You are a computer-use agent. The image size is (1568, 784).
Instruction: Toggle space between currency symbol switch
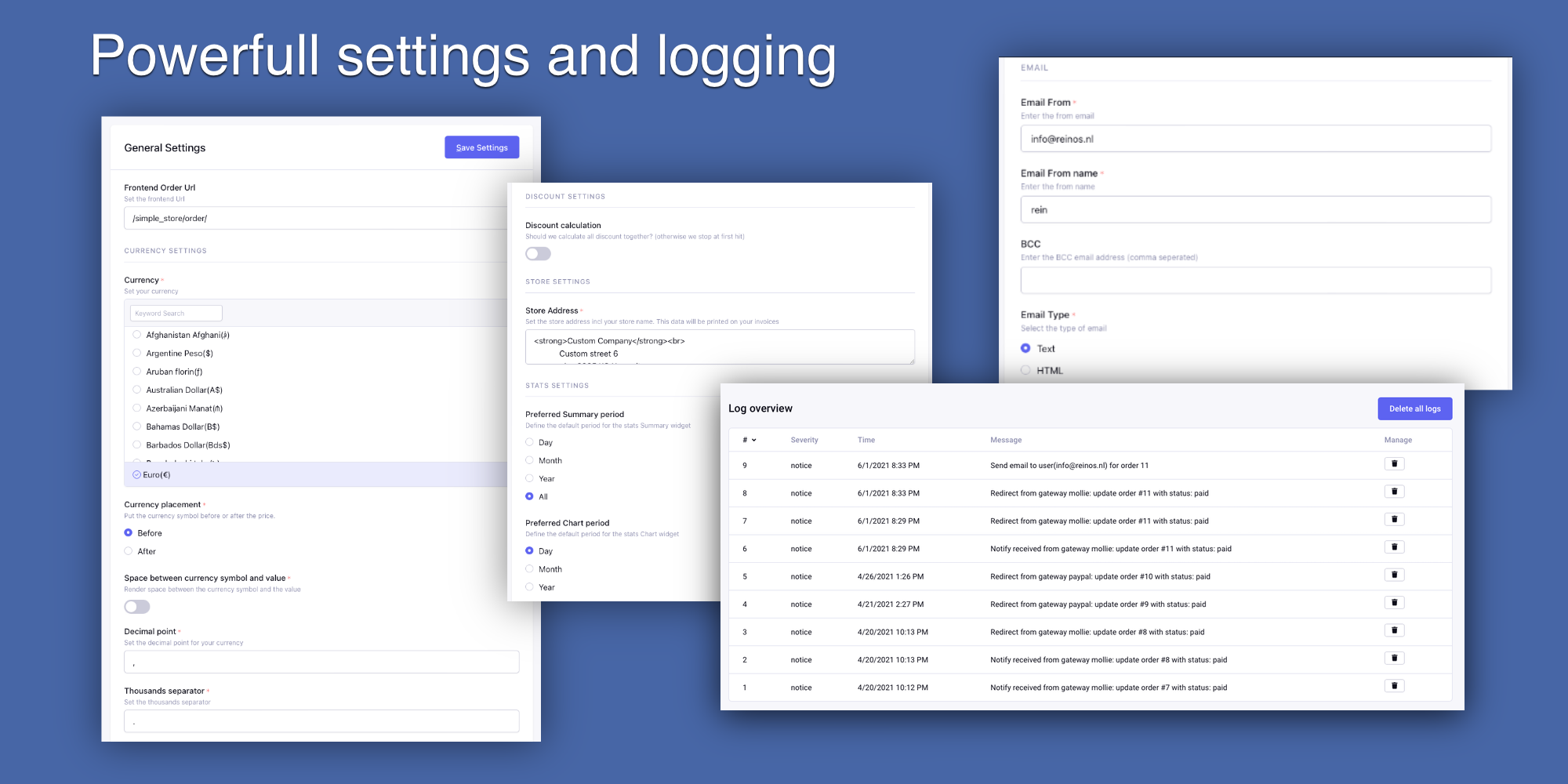136,607
